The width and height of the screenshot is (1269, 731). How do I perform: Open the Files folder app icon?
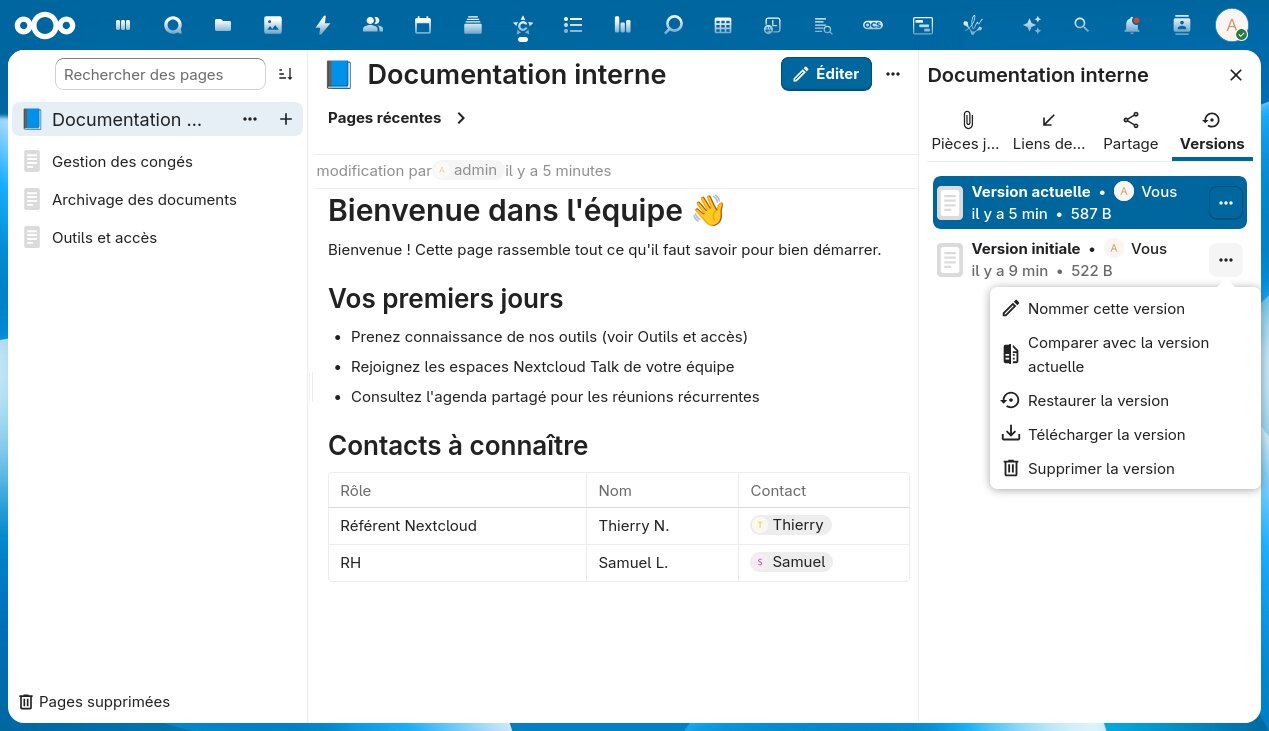point(223,25)
